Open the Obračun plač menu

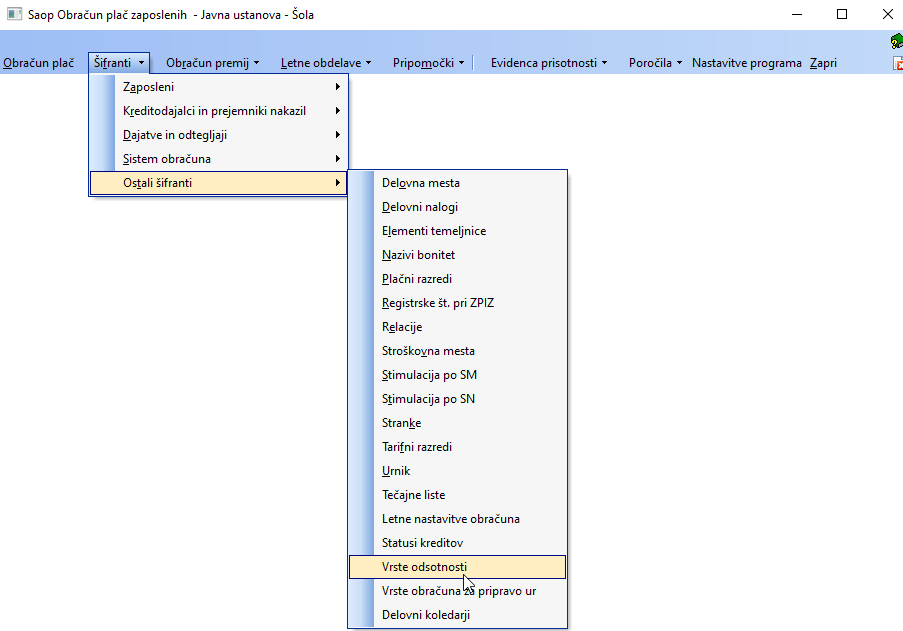pos(39,63)
